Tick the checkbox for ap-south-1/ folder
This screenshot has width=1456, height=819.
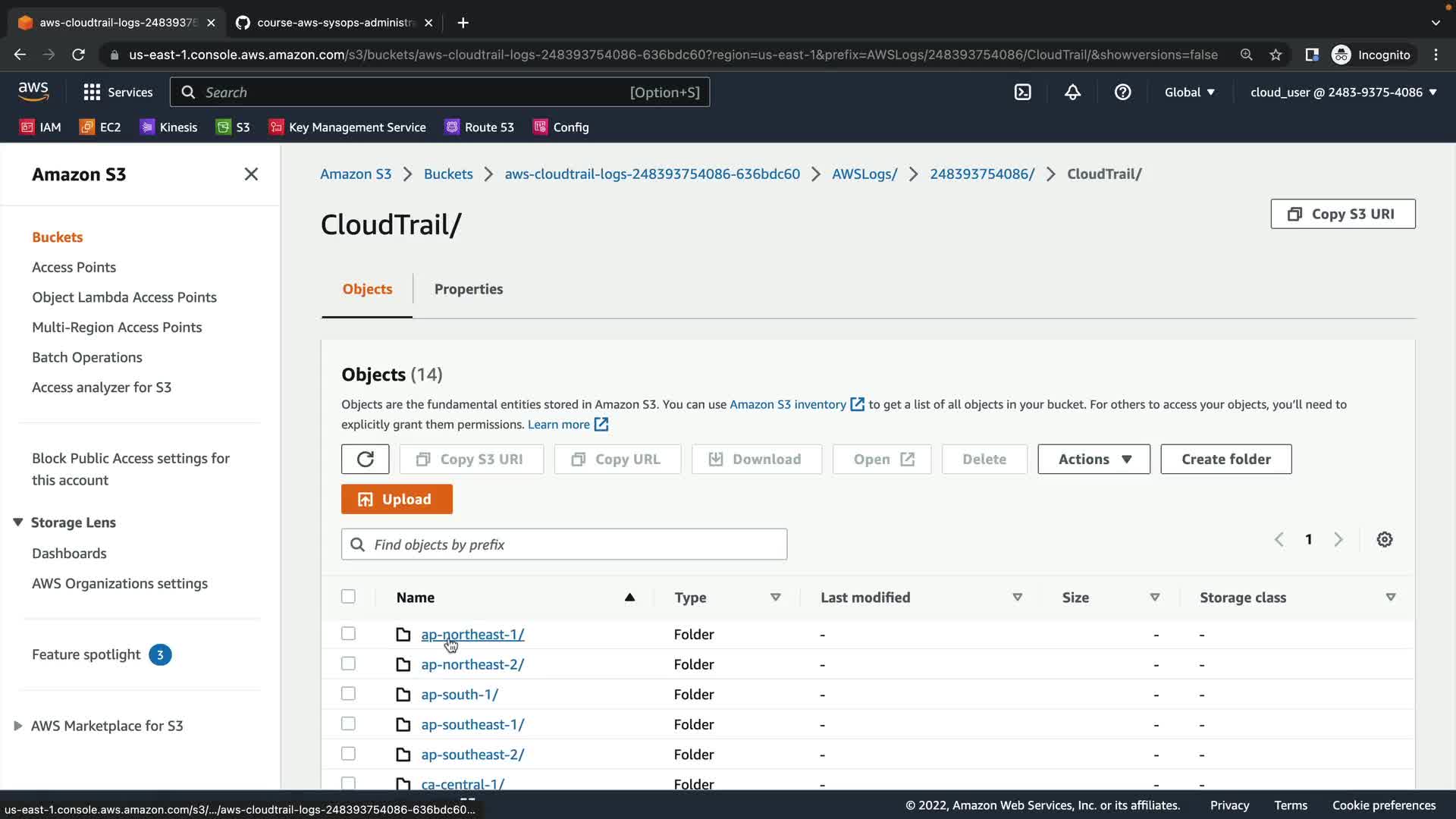click(x=348, y=693)
